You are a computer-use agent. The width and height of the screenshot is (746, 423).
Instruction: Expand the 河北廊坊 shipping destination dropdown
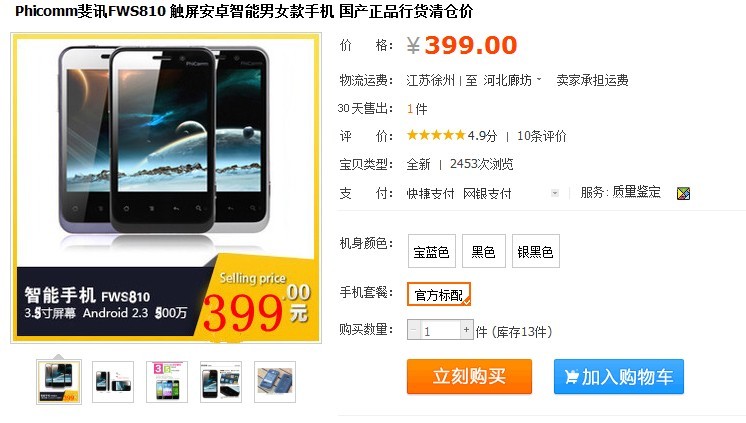click(x=512, y=80)
